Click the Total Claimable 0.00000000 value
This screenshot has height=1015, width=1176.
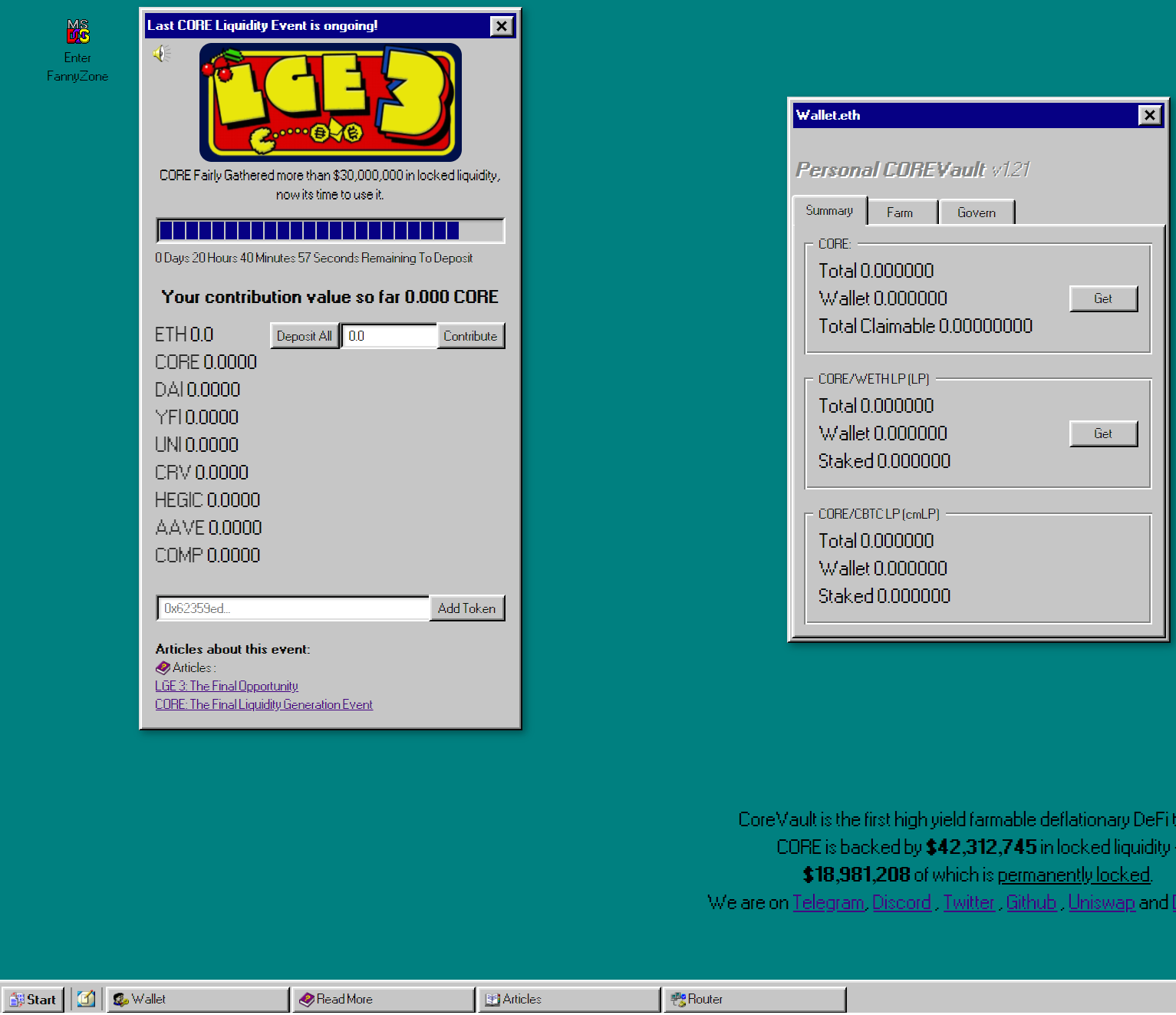tap(925, 326)
